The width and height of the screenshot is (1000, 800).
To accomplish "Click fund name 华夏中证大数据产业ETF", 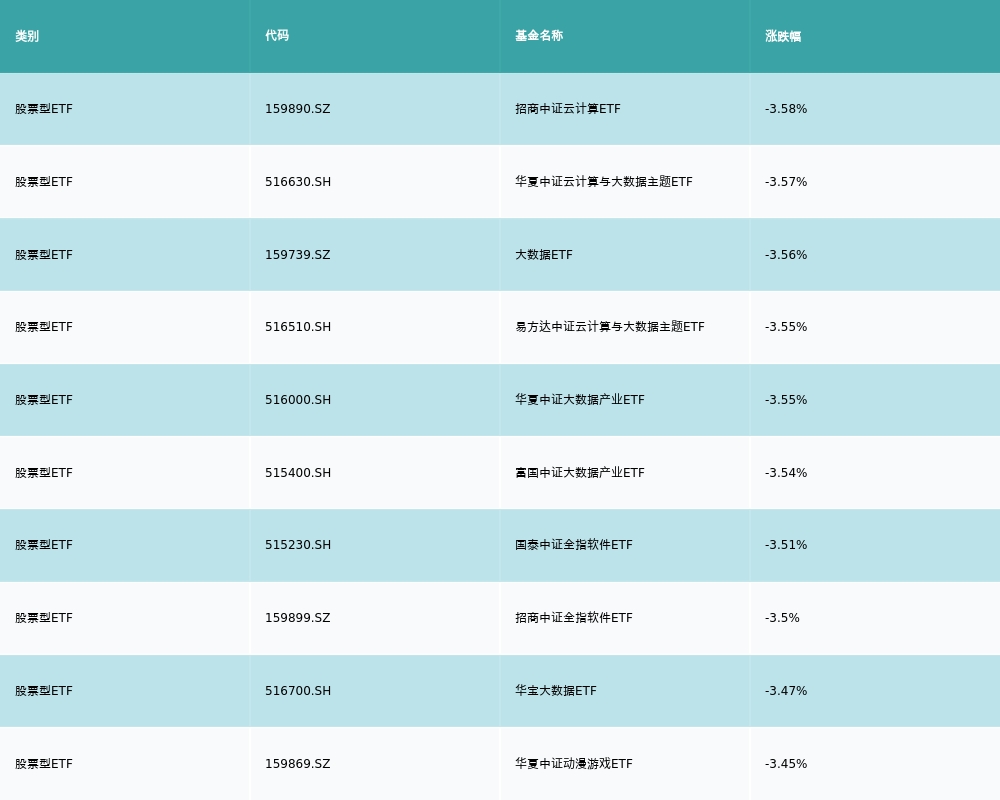I will point(580,399).
